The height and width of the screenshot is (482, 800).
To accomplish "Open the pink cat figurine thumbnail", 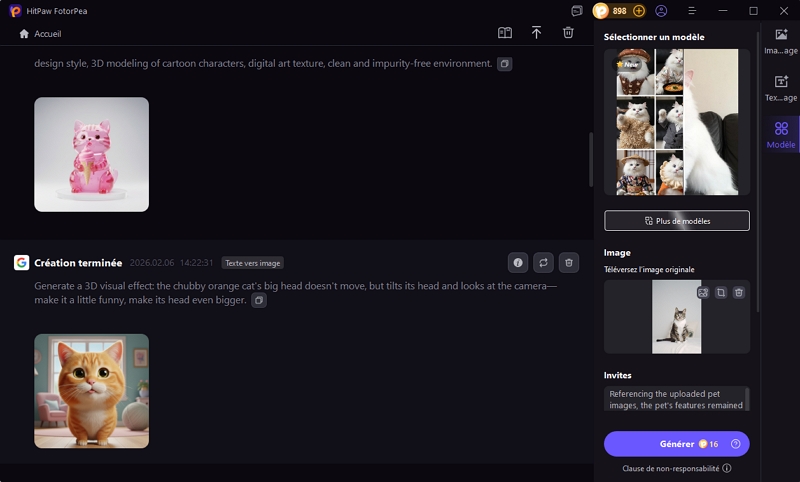I will (91, 154).
